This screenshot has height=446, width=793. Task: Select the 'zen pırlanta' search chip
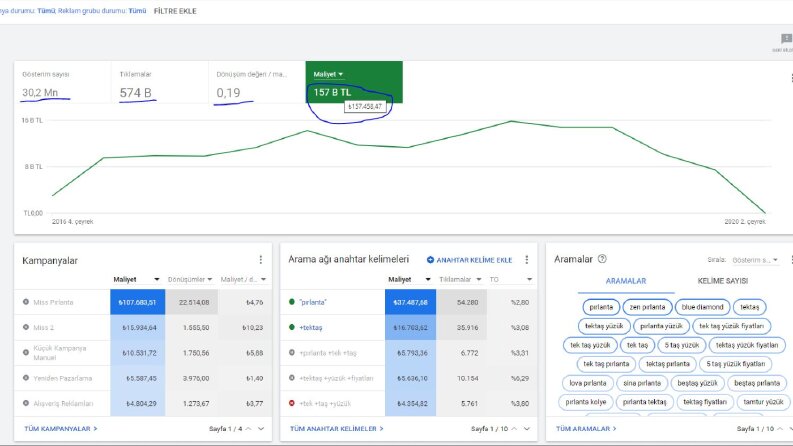pyautogui.click(x=647, y=307)
